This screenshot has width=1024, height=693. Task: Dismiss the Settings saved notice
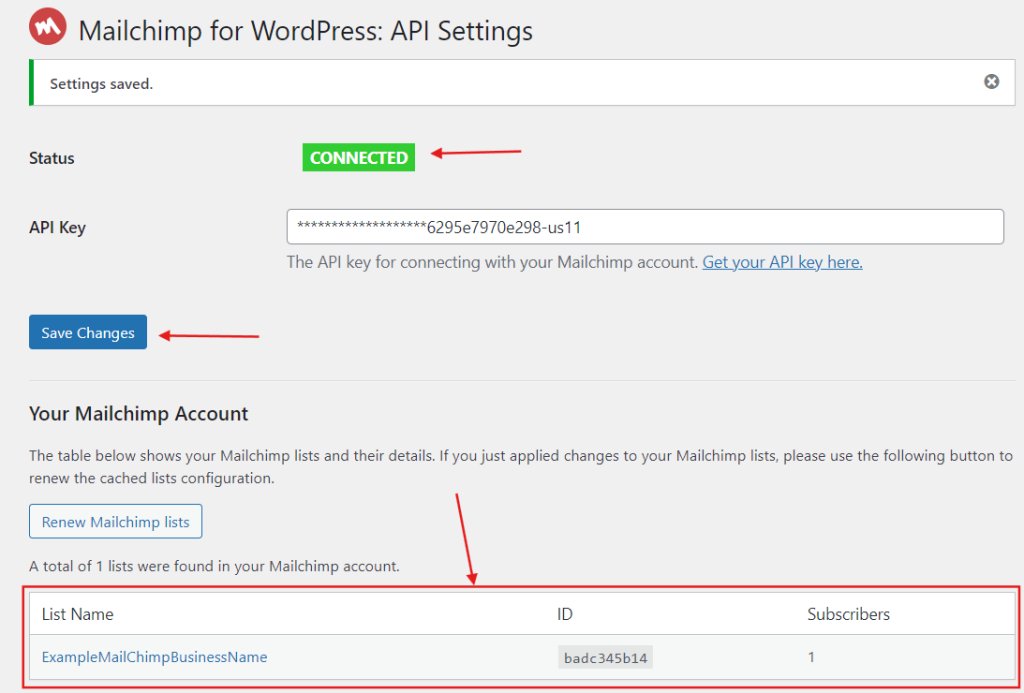[991, 82]
